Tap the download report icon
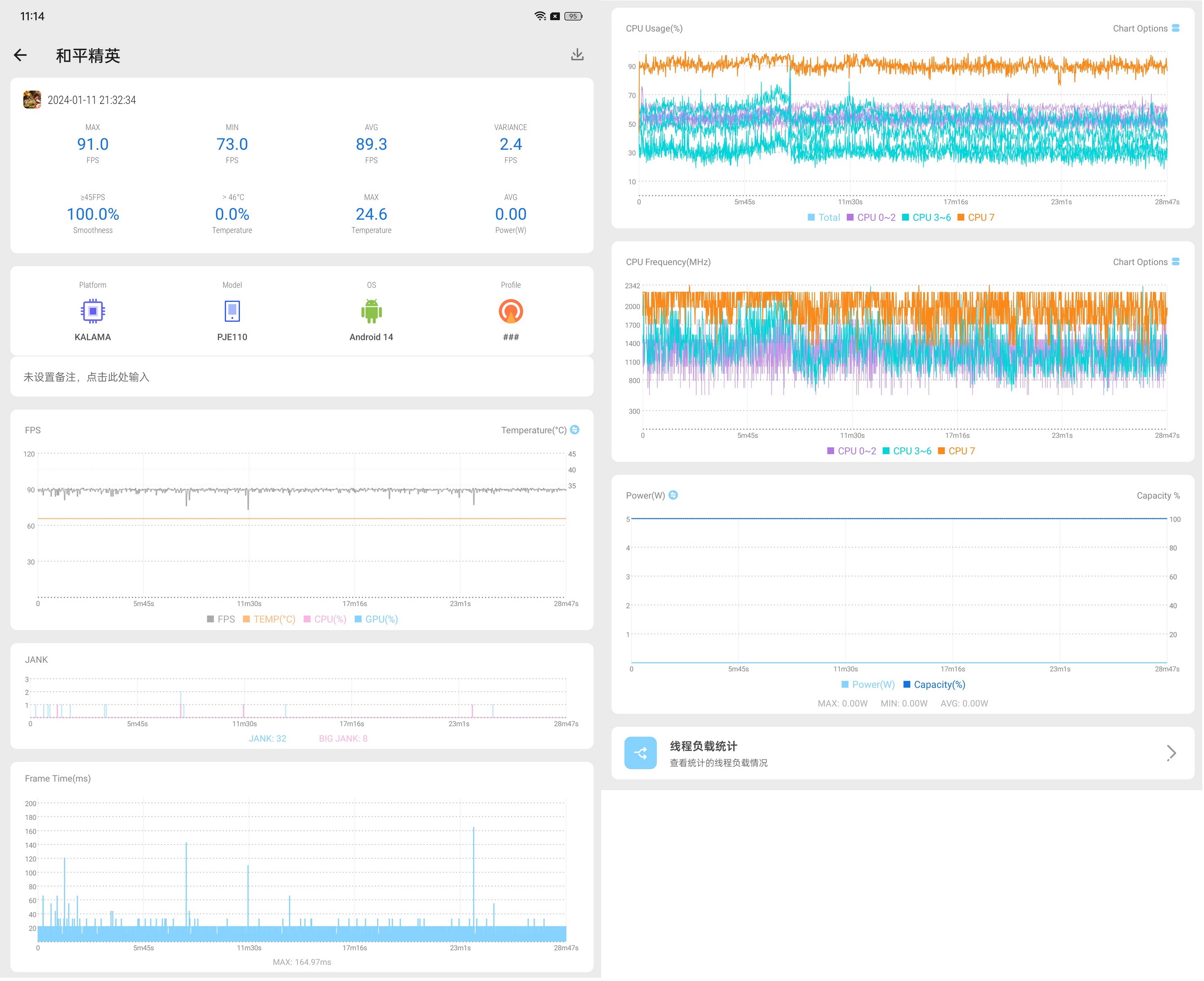This screenshot has height=981, width=1204. [577, 54]
